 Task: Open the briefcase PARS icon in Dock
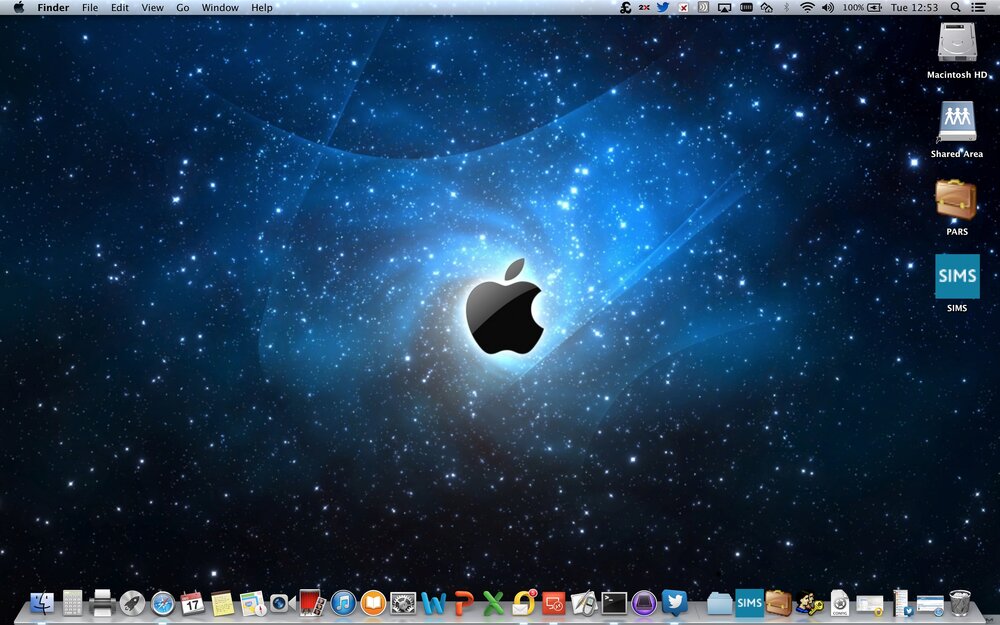tap(779, 603)
